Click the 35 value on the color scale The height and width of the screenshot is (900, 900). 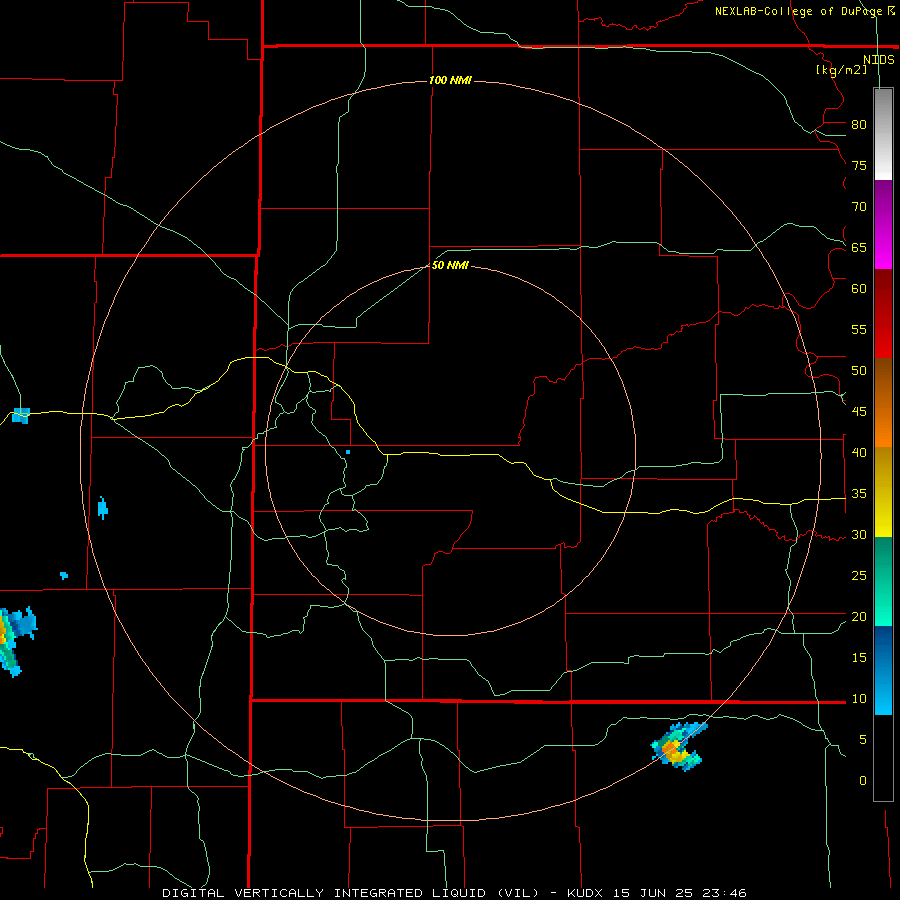(859, 494)
